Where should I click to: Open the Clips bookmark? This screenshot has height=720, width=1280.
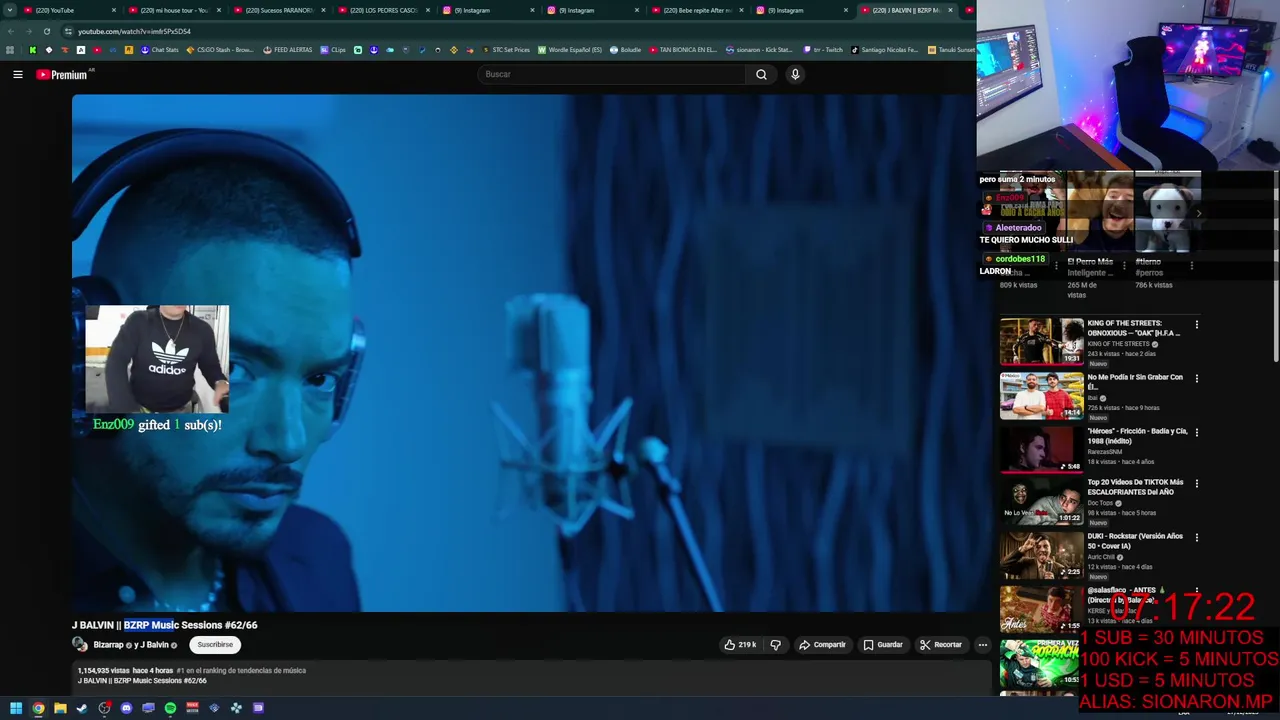pyautogui.click(x=333, y=49)
